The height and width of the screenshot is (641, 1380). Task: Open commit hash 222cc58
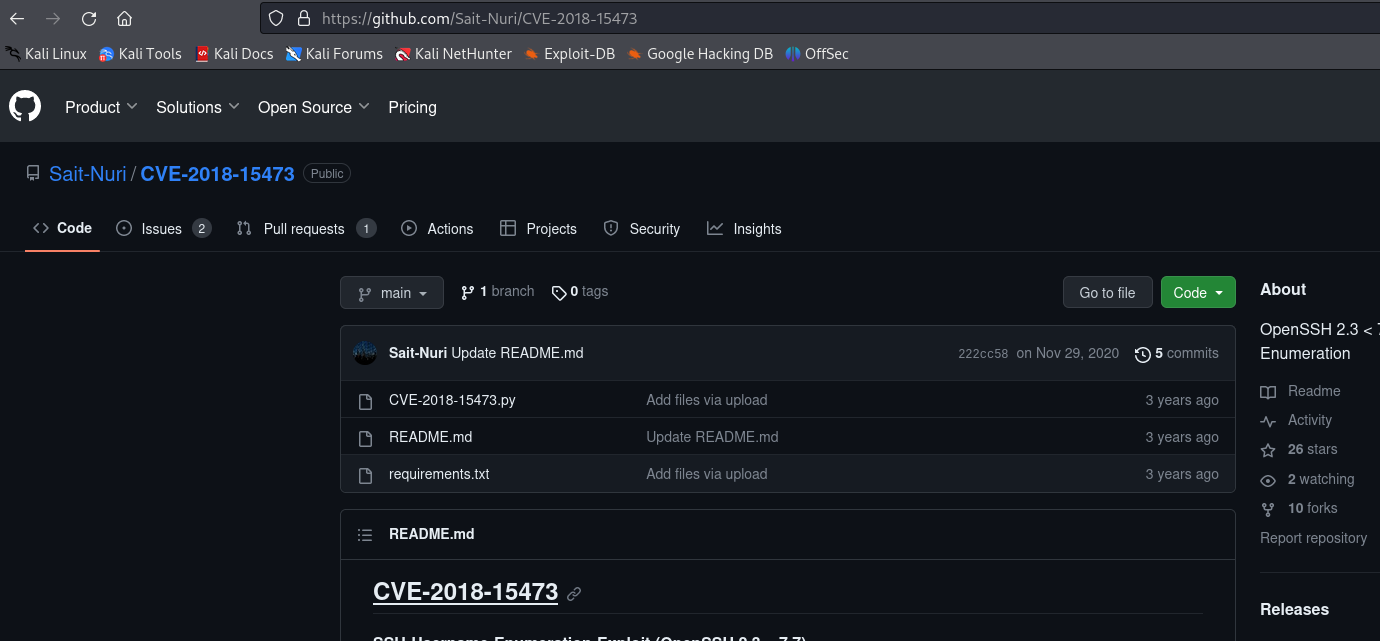983,354
